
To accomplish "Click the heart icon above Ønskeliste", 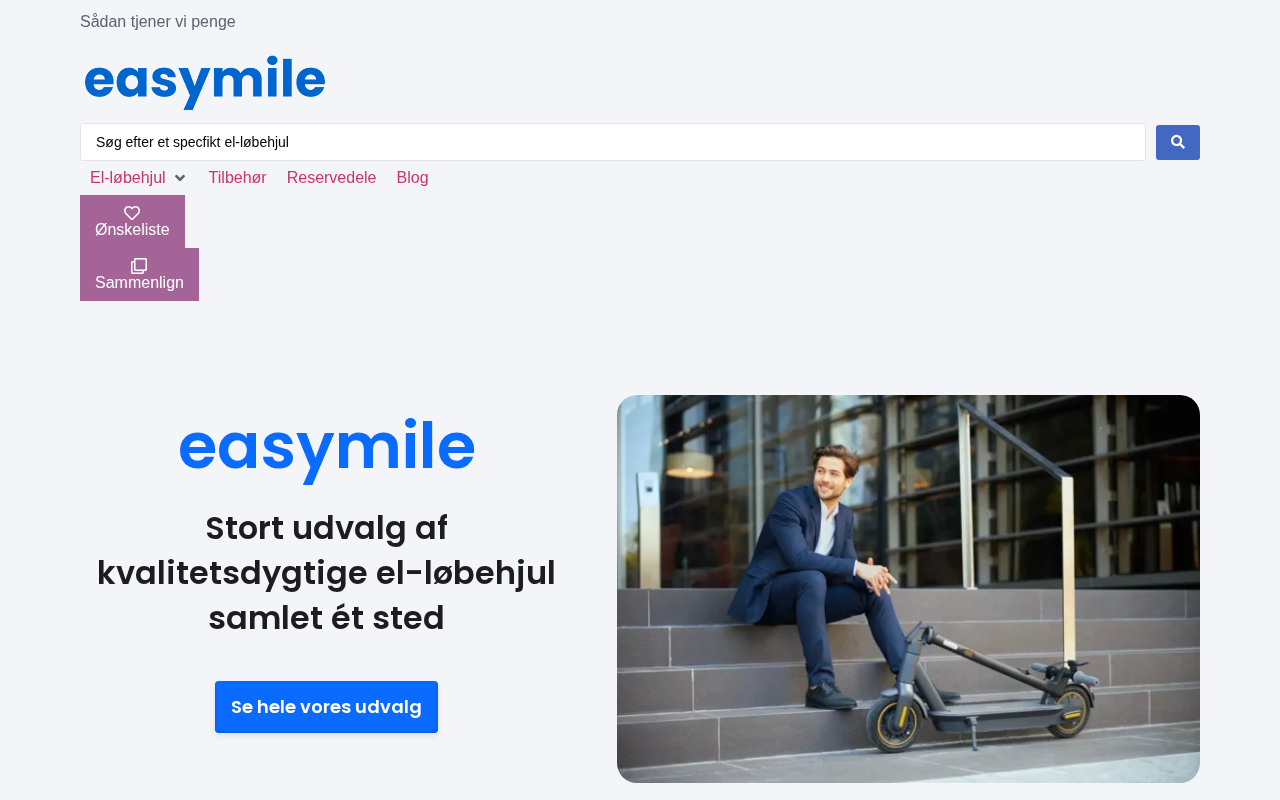I will (132, 213).
